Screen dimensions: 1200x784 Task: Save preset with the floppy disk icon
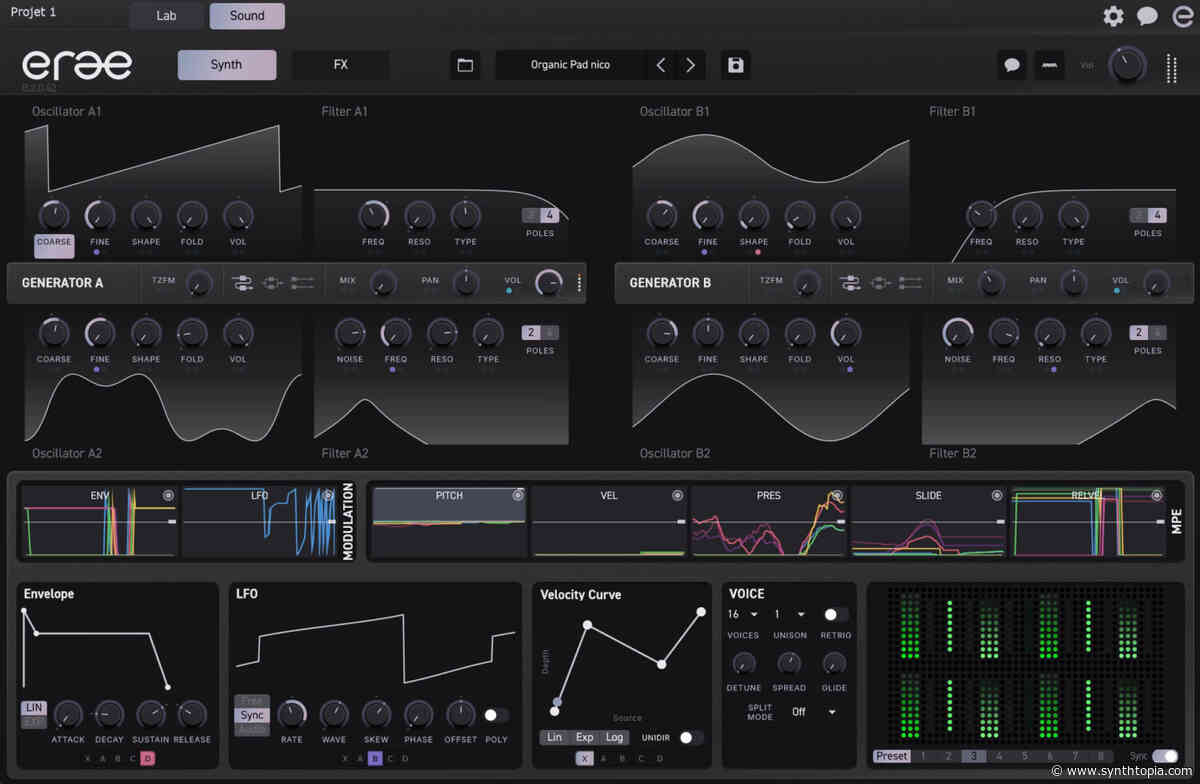pos(736,65)
